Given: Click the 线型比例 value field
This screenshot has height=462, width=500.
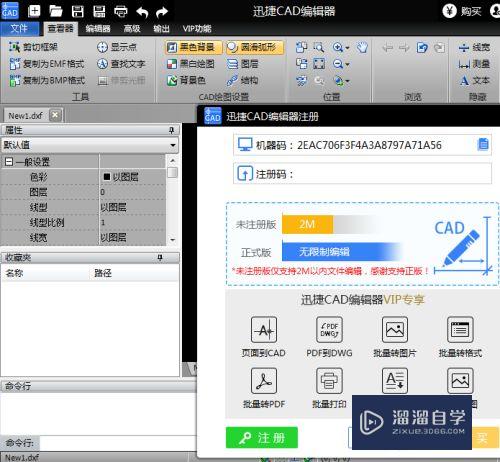Looking at the screenshot, I should tap(132, 222).
